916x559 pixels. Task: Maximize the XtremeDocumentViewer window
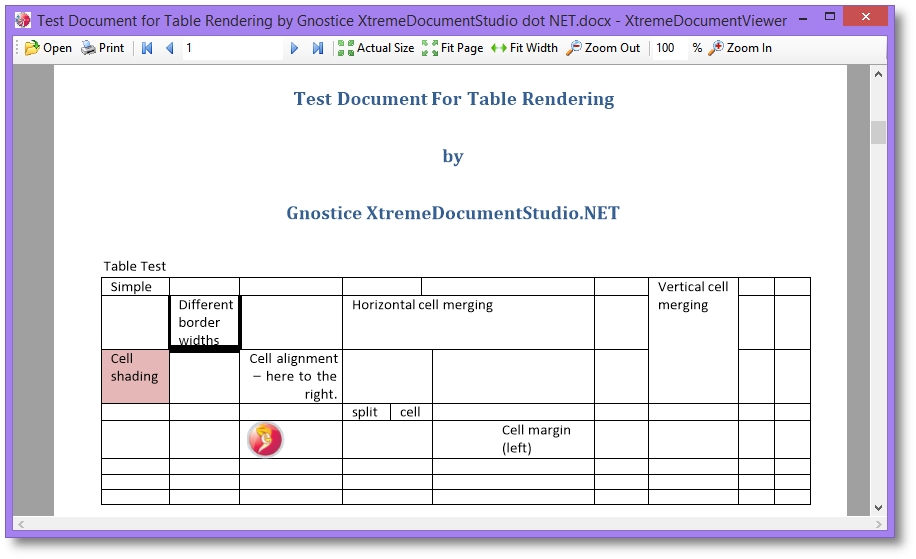[830, 17]
